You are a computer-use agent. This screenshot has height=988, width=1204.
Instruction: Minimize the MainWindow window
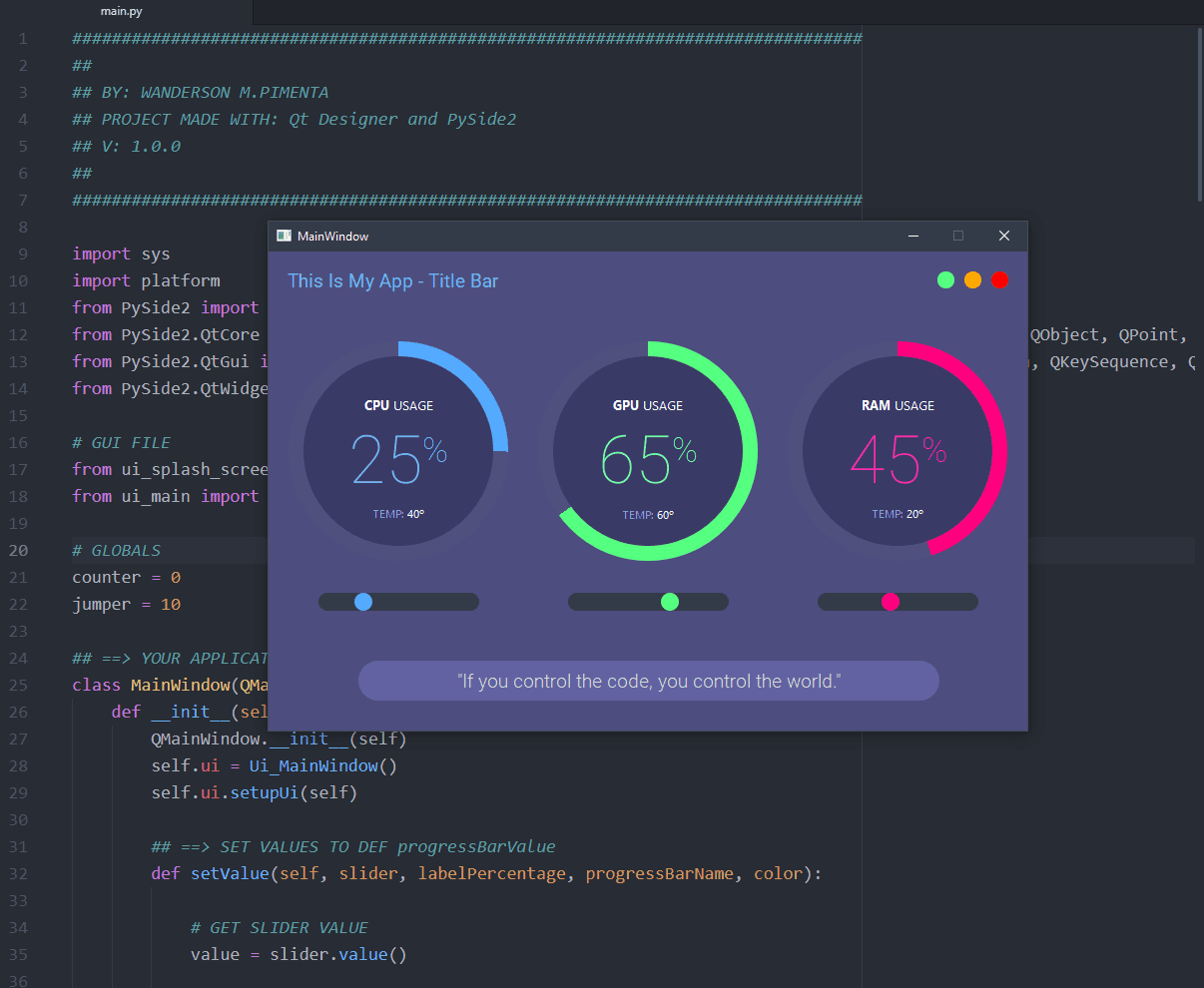coord(912,237)
